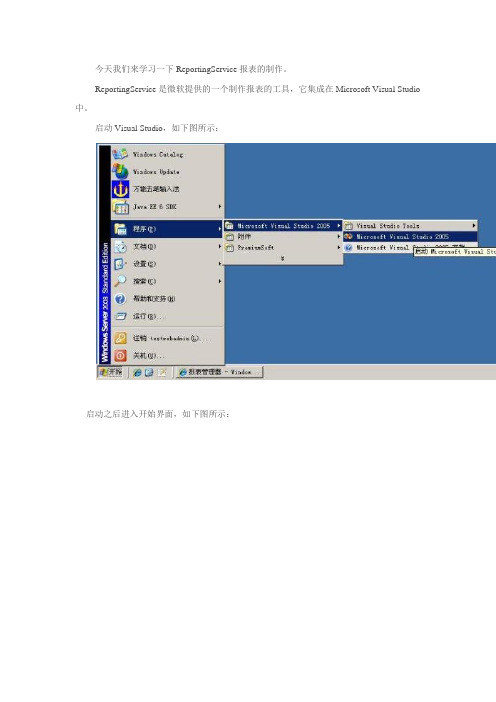Launch Windows Update from the Start menu

pos(167,171)
